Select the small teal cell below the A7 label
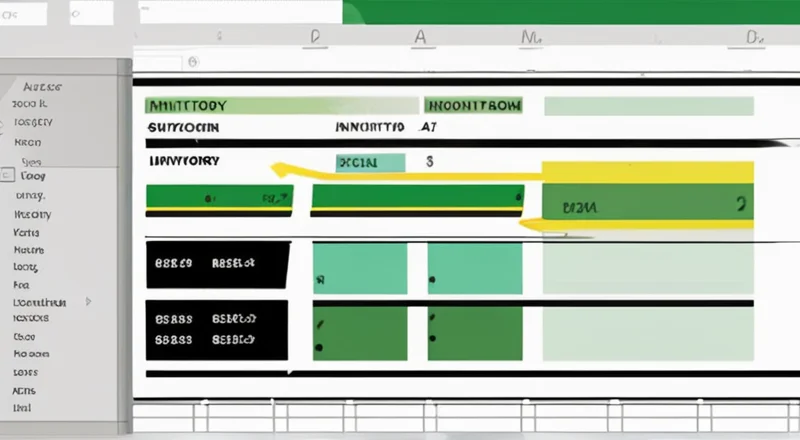The height and width of the screenshot is (440, 800). (x=370, y=162)
